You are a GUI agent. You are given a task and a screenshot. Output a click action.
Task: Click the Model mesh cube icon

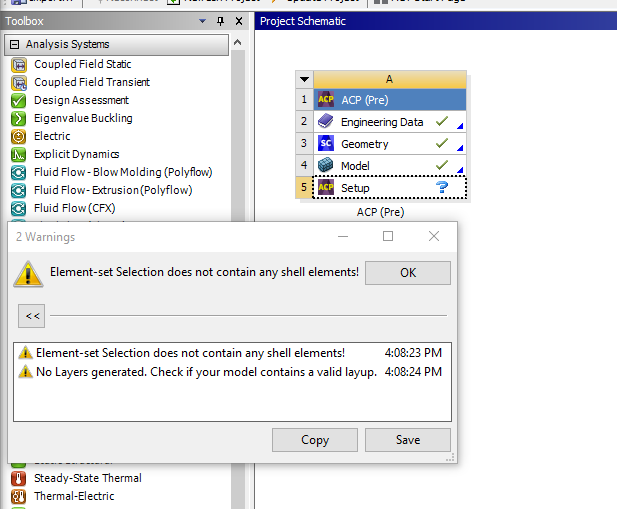[x=326, y=165]
